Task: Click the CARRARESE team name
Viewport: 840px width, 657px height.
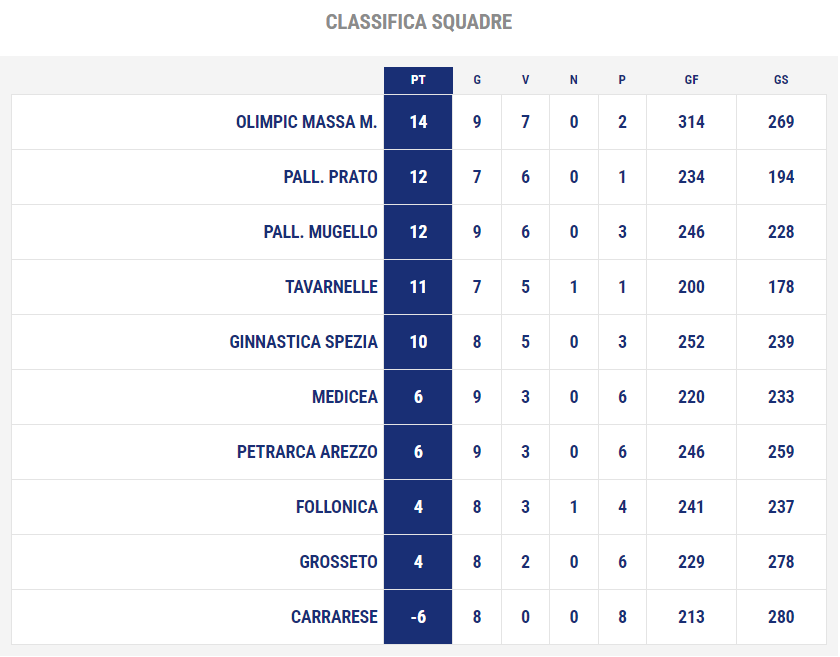Action: pyautogui.click(x=334, y=617)
